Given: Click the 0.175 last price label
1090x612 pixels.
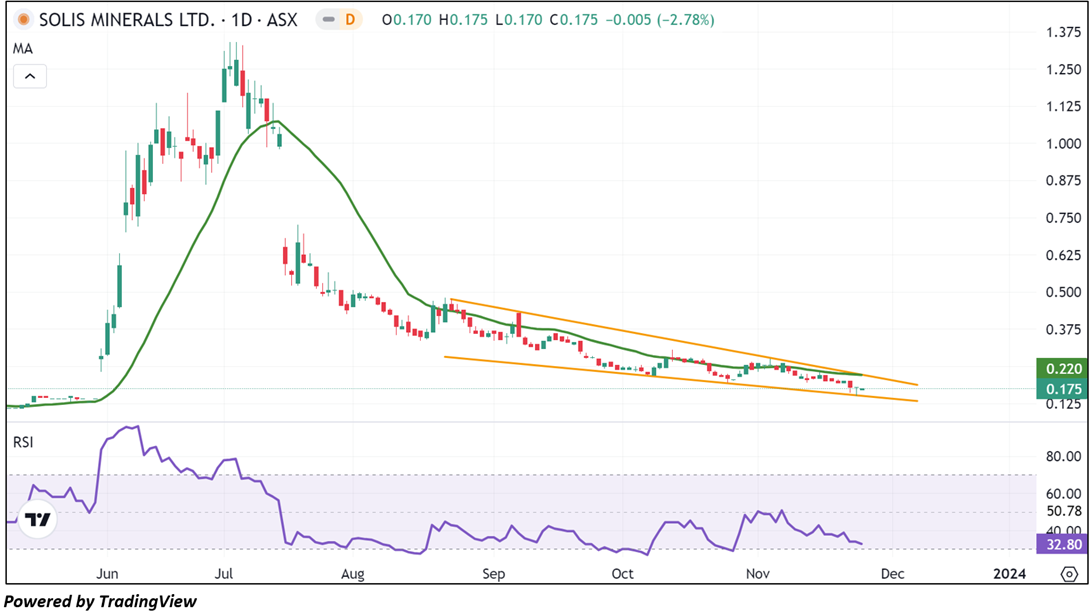Looking at the screenshot, I should (1062, 389).
